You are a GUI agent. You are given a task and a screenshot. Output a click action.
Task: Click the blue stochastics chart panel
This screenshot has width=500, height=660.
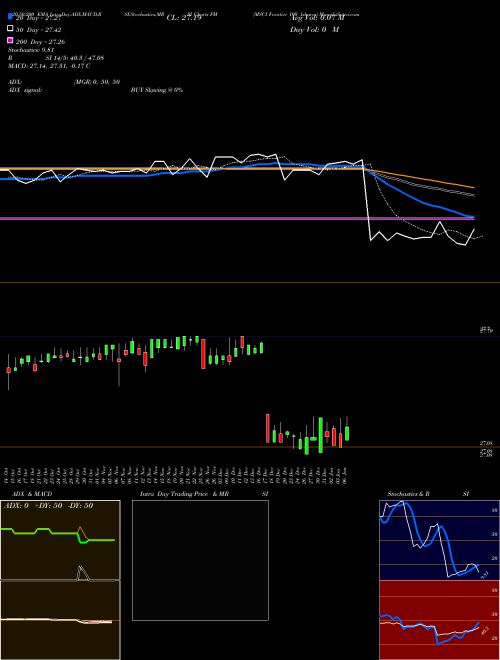[x=439, y=540]
